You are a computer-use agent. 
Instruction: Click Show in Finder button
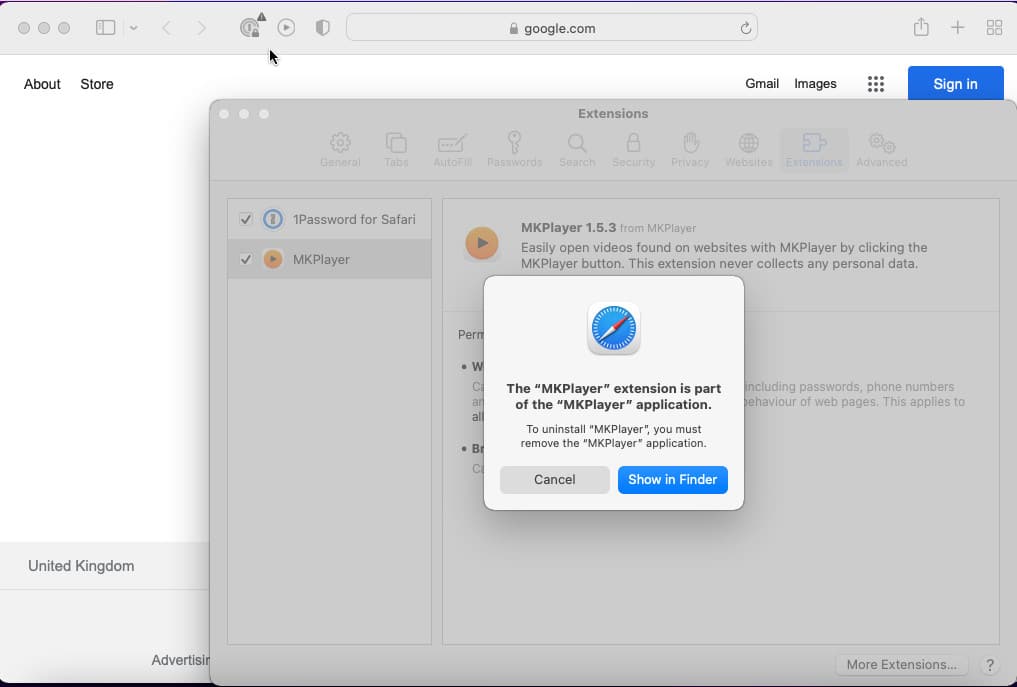pos(673,479)
